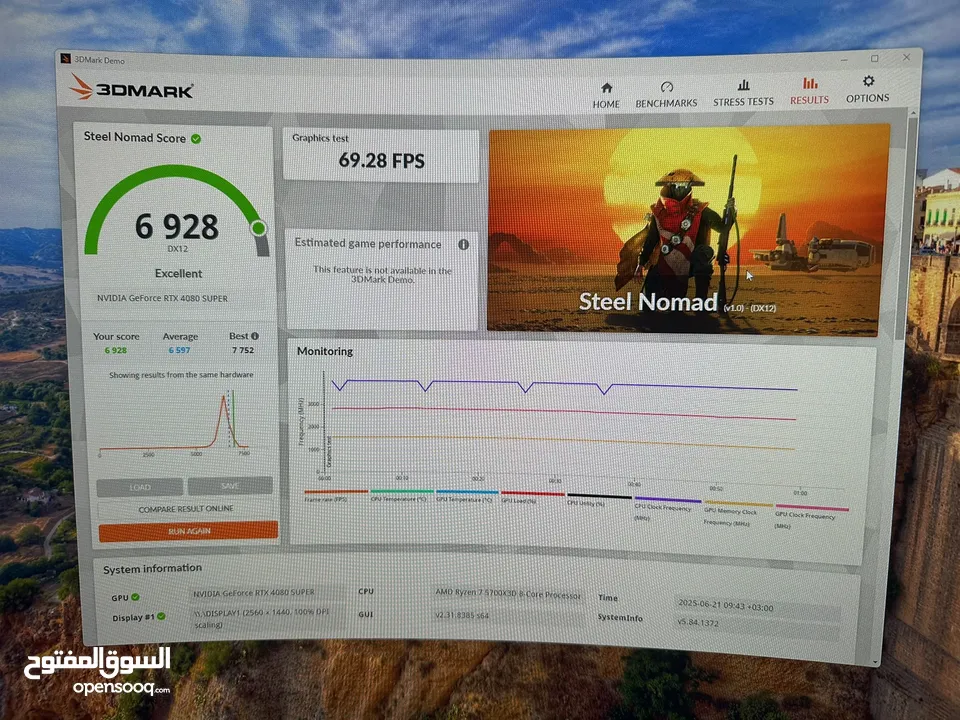The image size is (960, 720).
Task: Click info icon next to Estimated game performance
Action: point(463,244)
